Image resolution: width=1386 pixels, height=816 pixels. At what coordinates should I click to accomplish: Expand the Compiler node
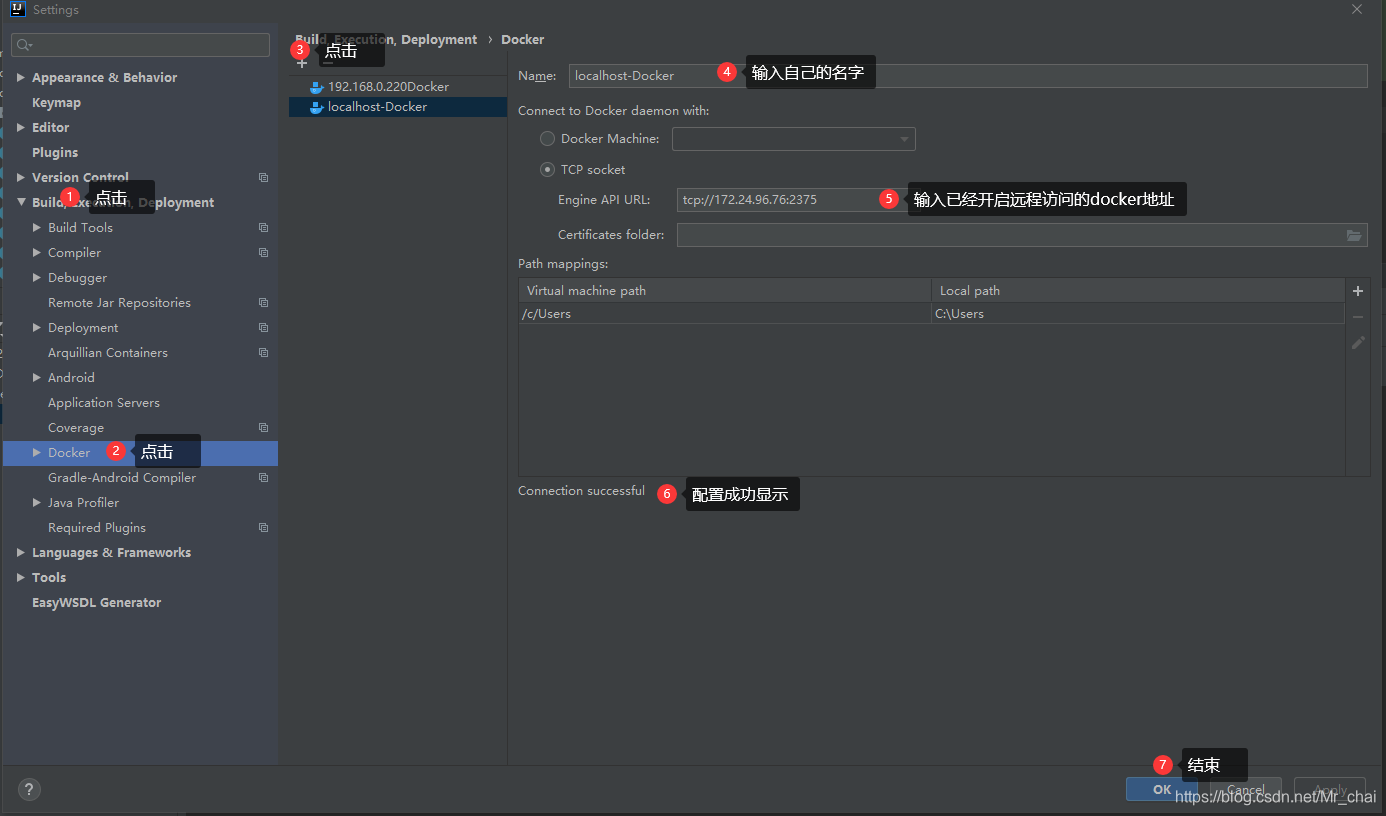pyautogui.click(x=38, y=253)
